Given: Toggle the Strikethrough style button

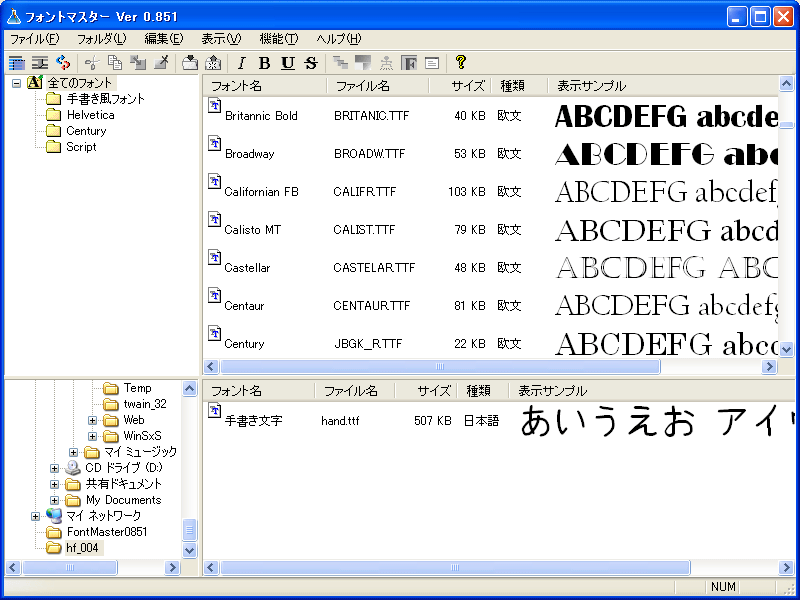Looking at the screenshot, I should (311, 63).
